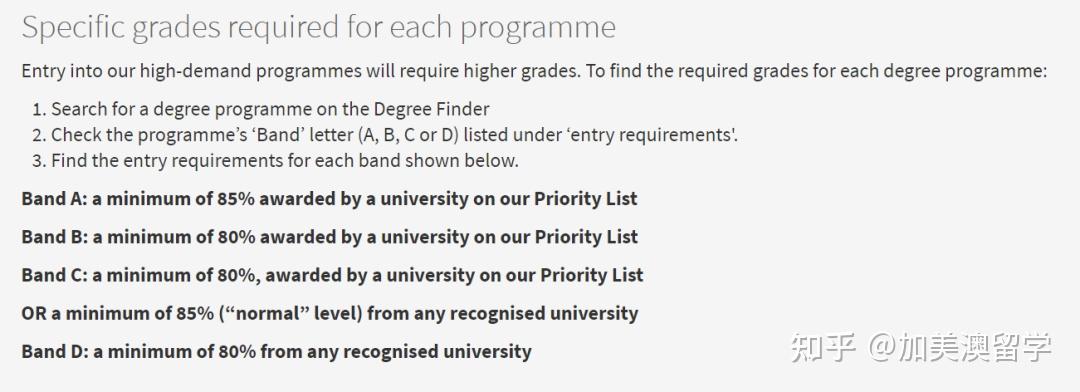Select the intro sentence about high-demand programmes

coord(534,72)
